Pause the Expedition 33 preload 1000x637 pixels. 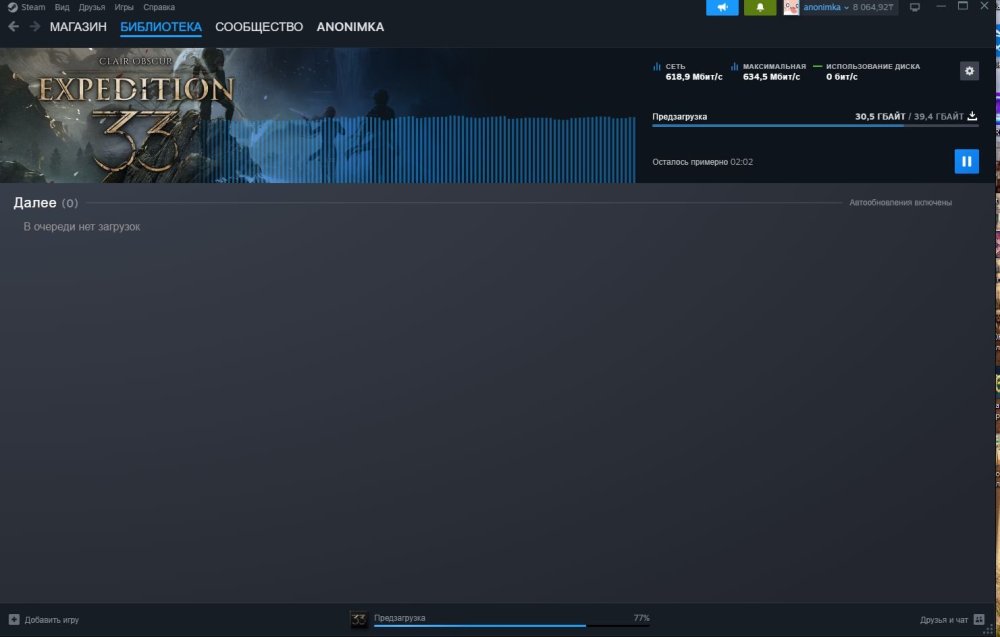coord(966,161)
